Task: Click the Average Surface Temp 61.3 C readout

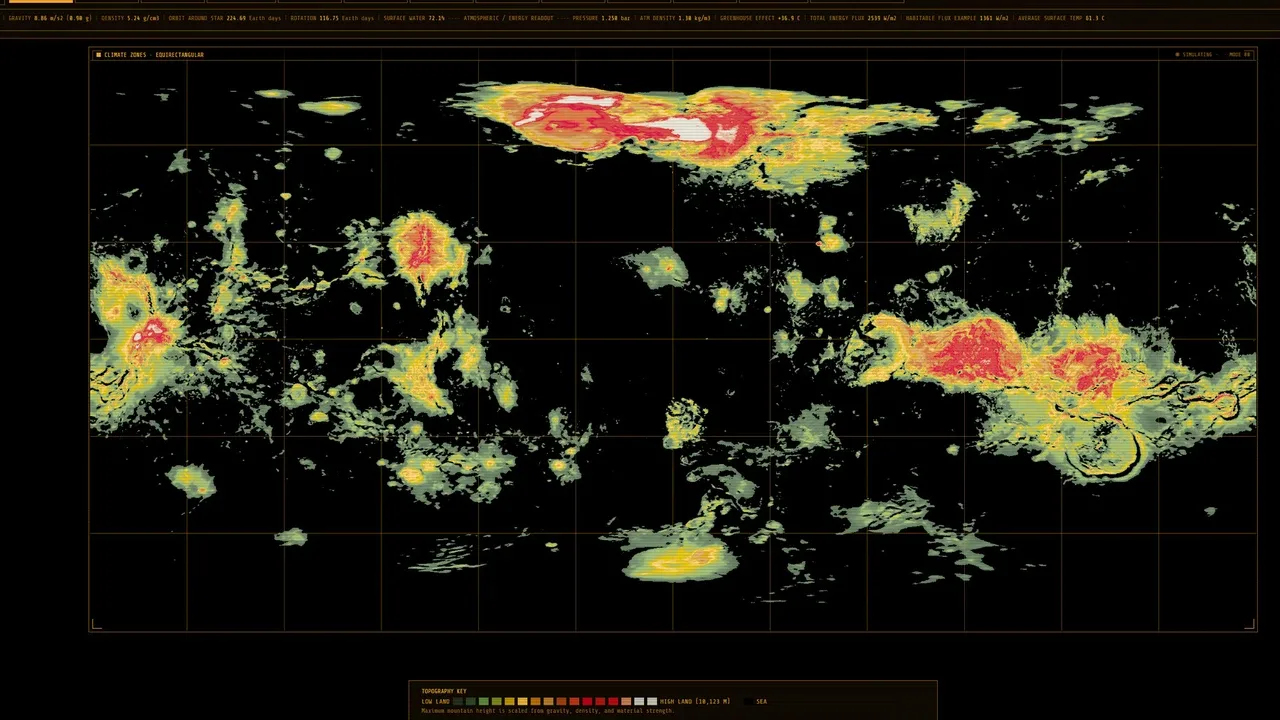Action: point(1061,18)
